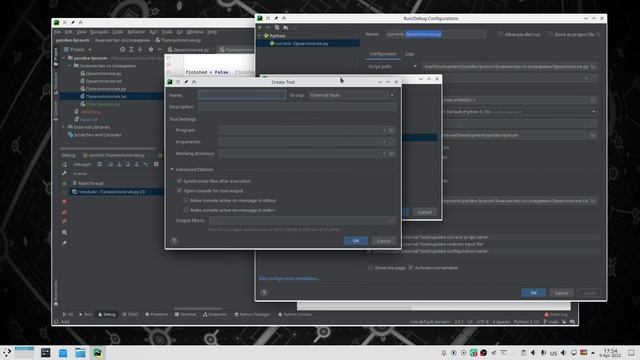
Task: Select Scratches and Consoles item
Action: coord(98,135)
